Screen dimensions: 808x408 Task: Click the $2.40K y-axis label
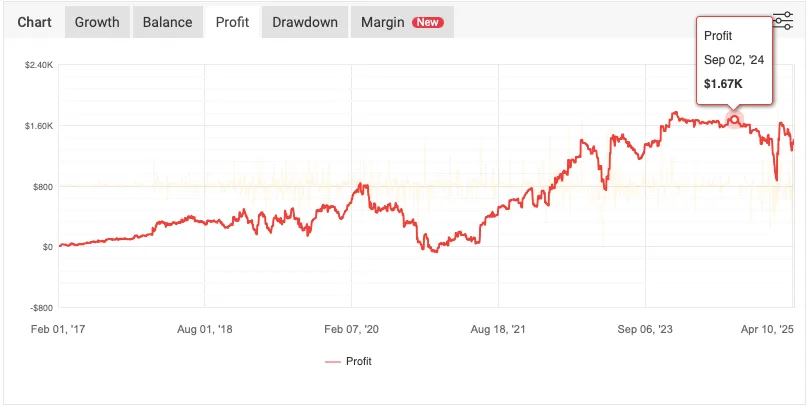38,65
